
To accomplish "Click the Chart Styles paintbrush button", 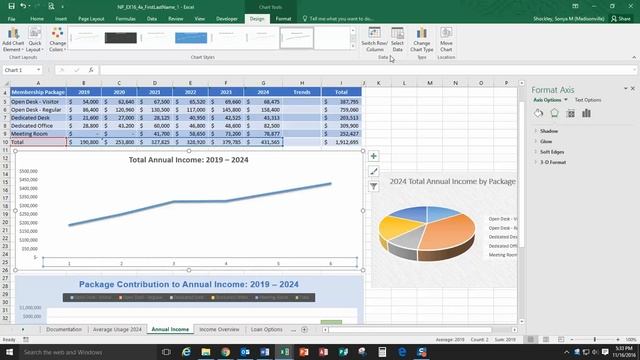I will tap(373, 171).
